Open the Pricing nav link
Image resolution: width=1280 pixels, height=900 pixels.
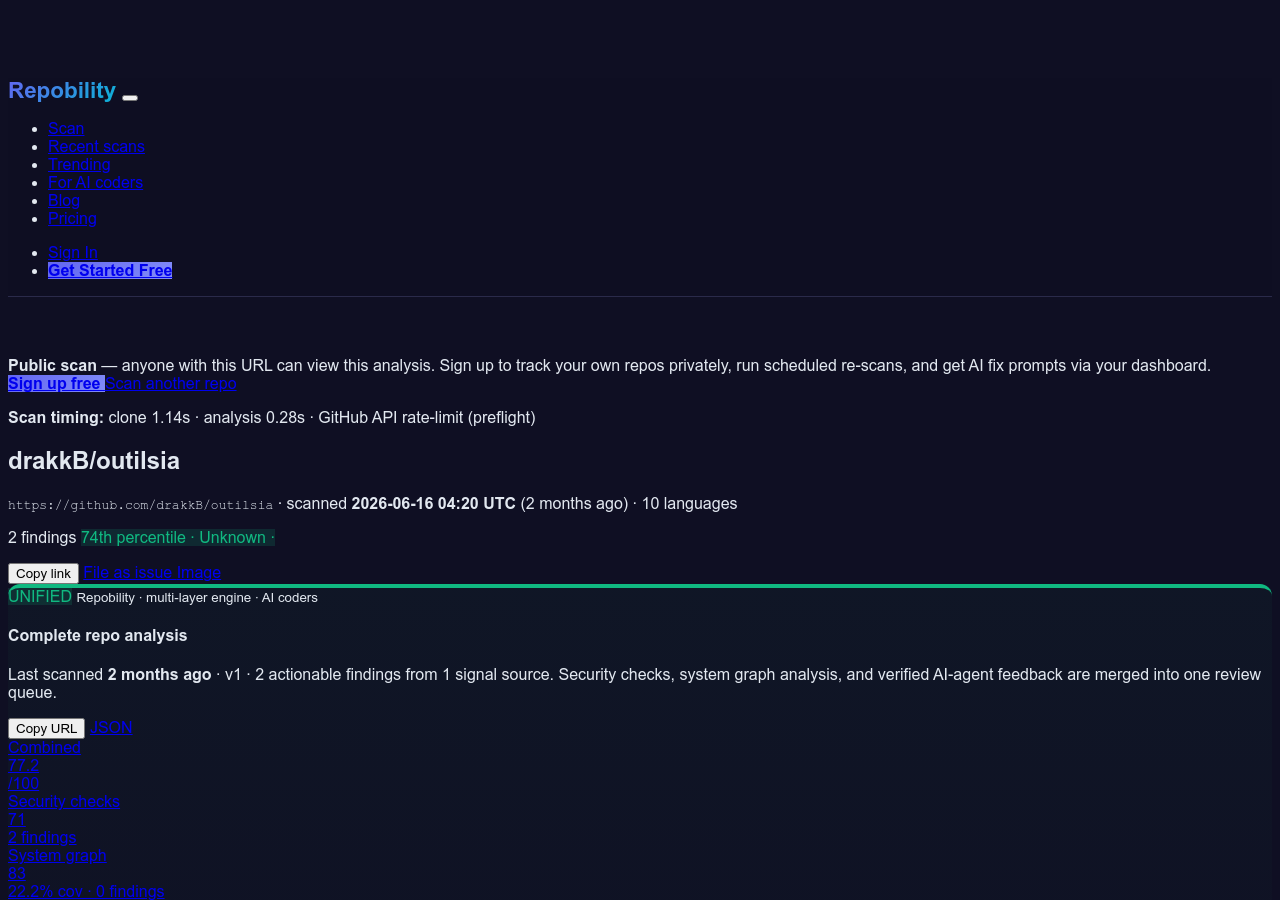(x=72, y=218)
